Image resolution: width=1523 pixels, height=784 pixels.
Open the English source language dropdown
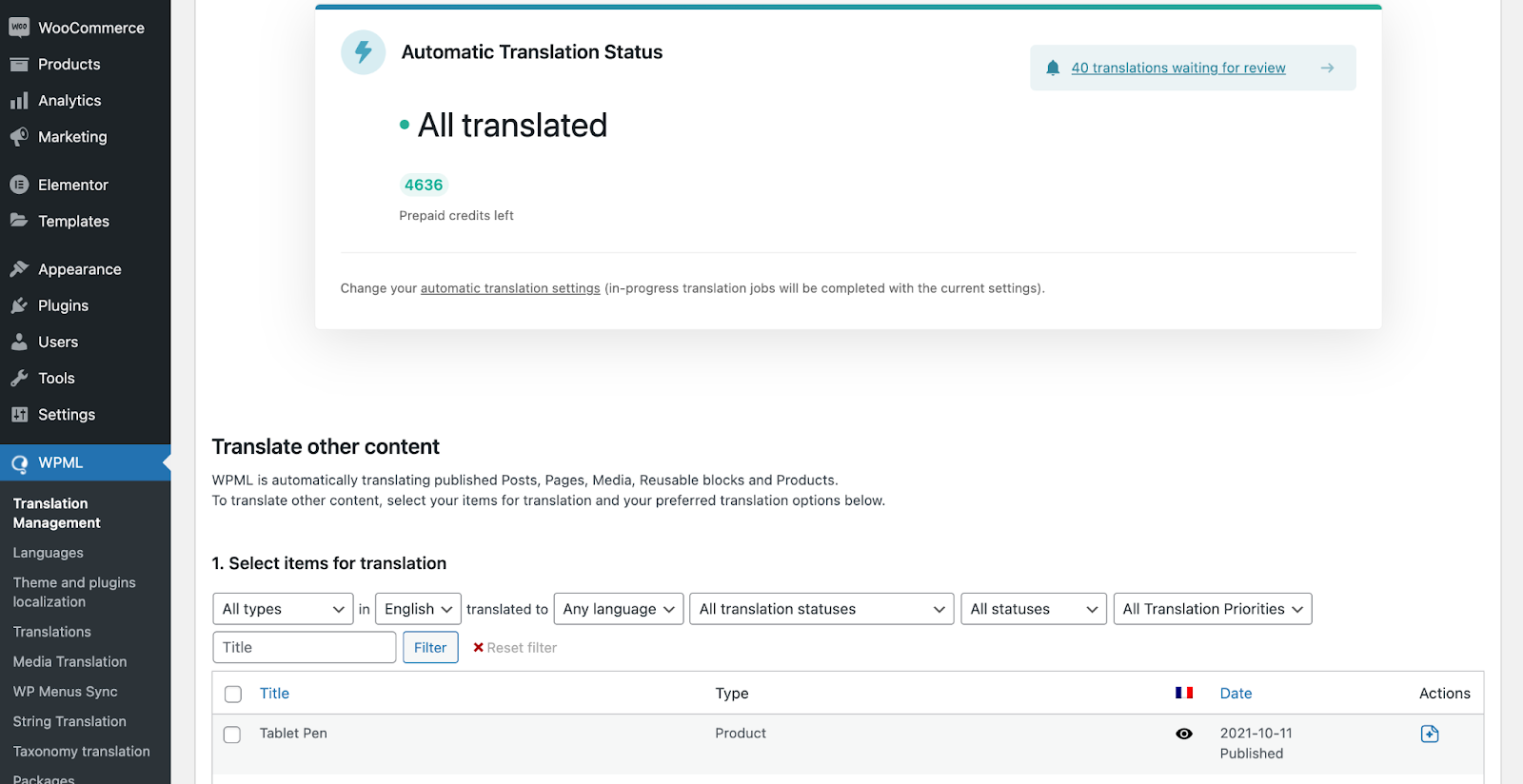[418, 609]
